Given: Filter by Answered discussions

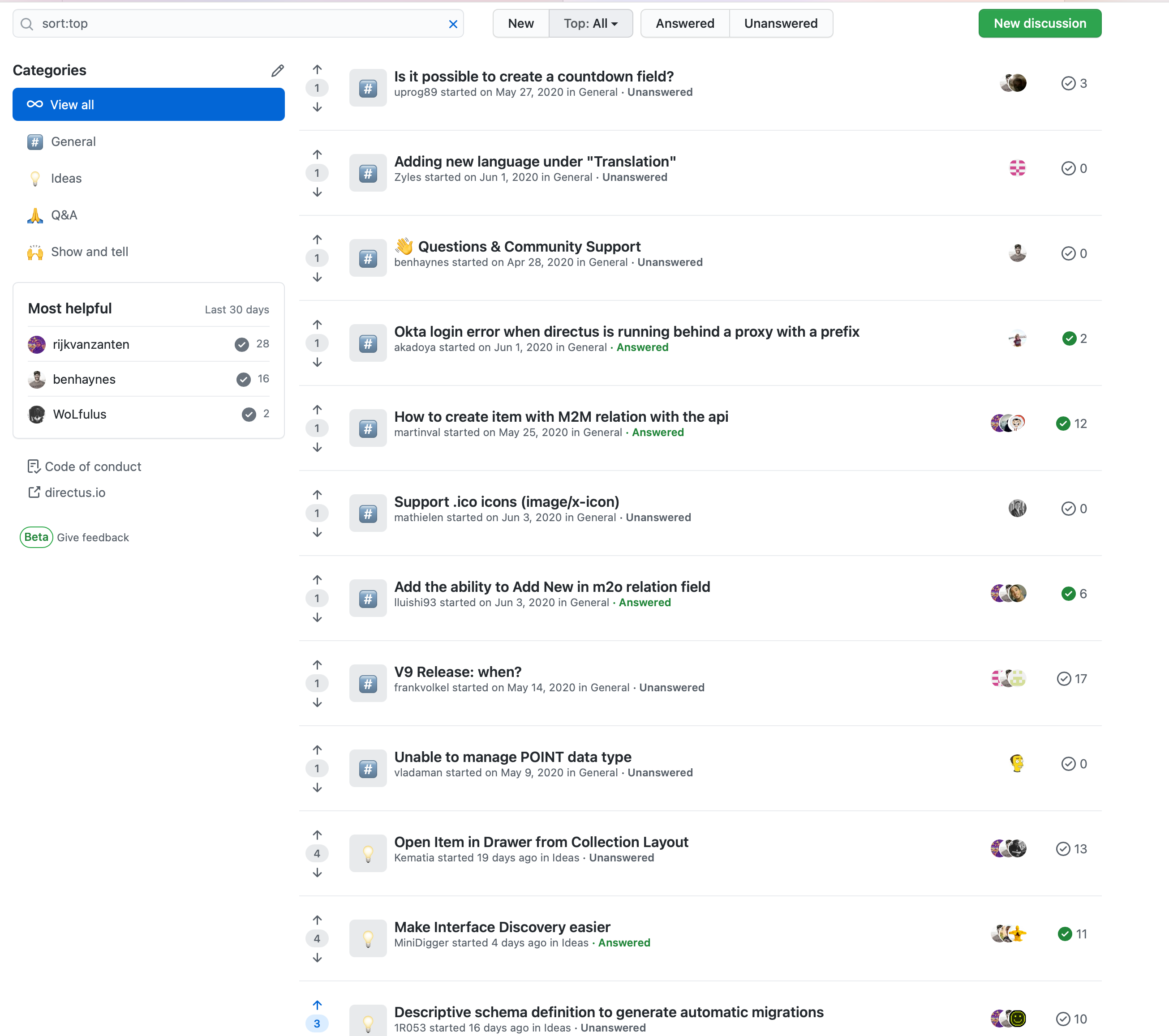Looking at the screenshot, I should coord(684,23).
